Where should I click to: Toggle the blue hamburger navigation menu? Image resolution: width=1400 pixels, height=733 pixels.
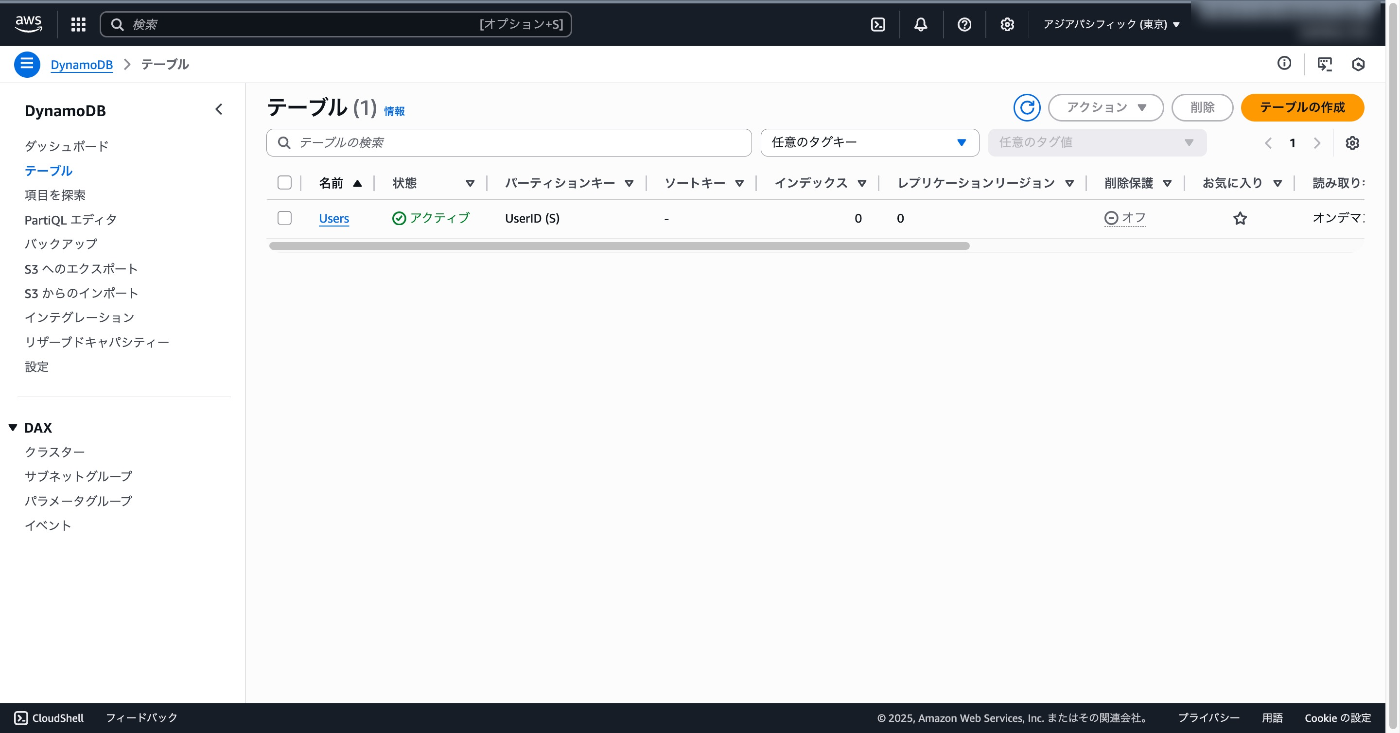click(x=27, y=64)
